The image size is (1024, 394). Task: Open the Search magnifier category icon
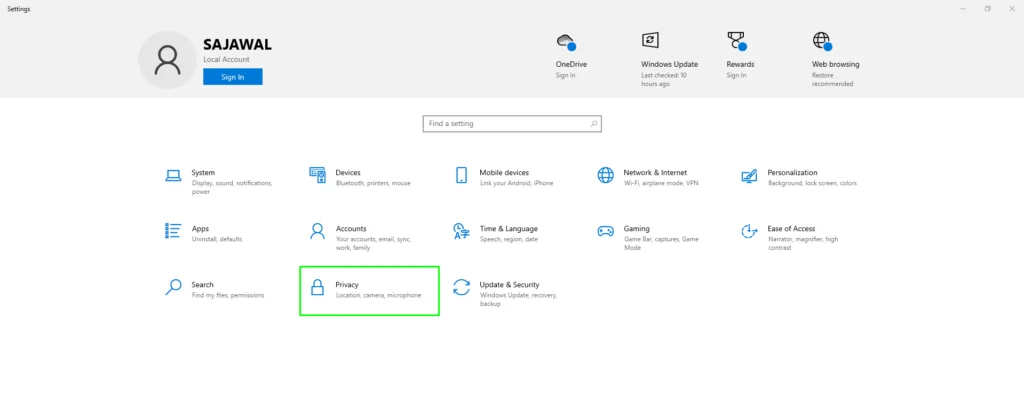point(173,287)
